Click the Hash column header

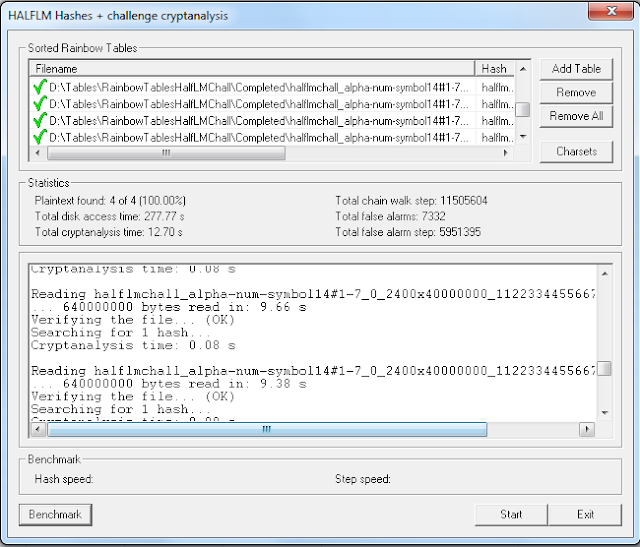(x=495, y=69)
